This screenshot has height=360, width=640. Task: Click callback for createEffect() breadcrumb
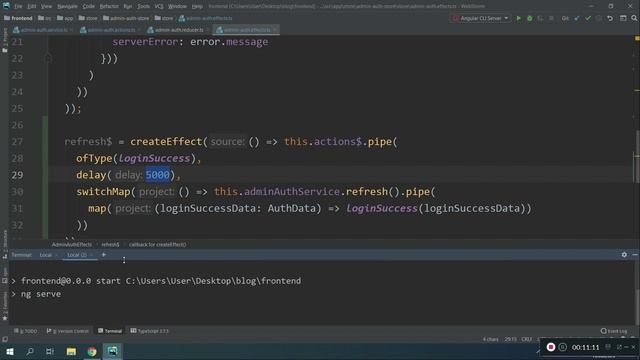(x=158, y=244)
